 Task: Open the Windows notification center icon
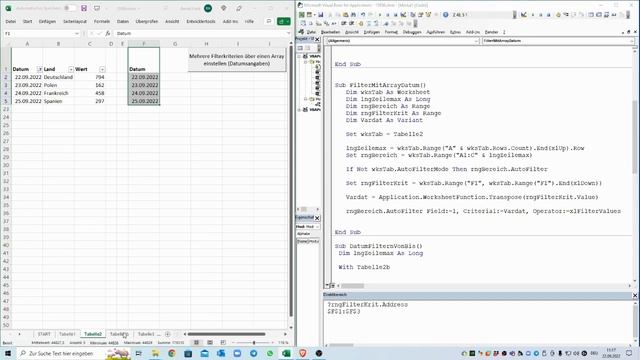click(x=629, y=353)
